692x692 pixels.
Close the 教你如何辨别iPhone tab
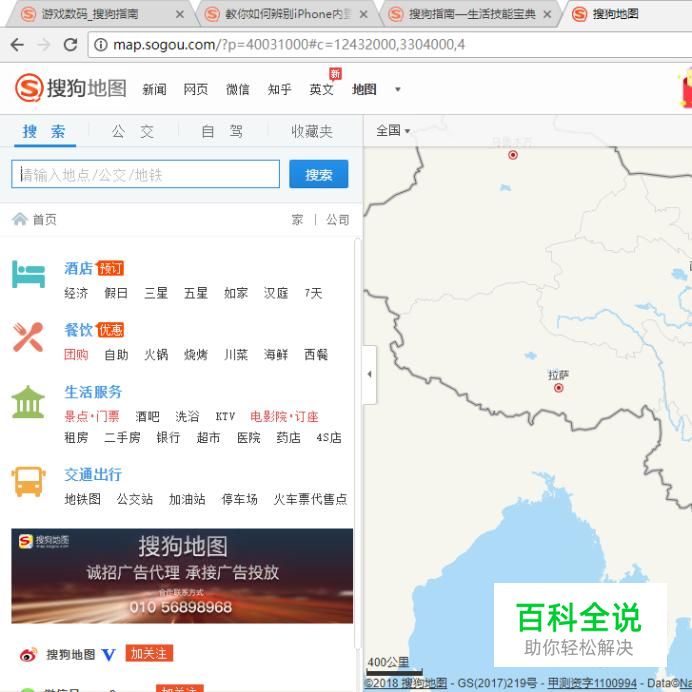[363, 15]
